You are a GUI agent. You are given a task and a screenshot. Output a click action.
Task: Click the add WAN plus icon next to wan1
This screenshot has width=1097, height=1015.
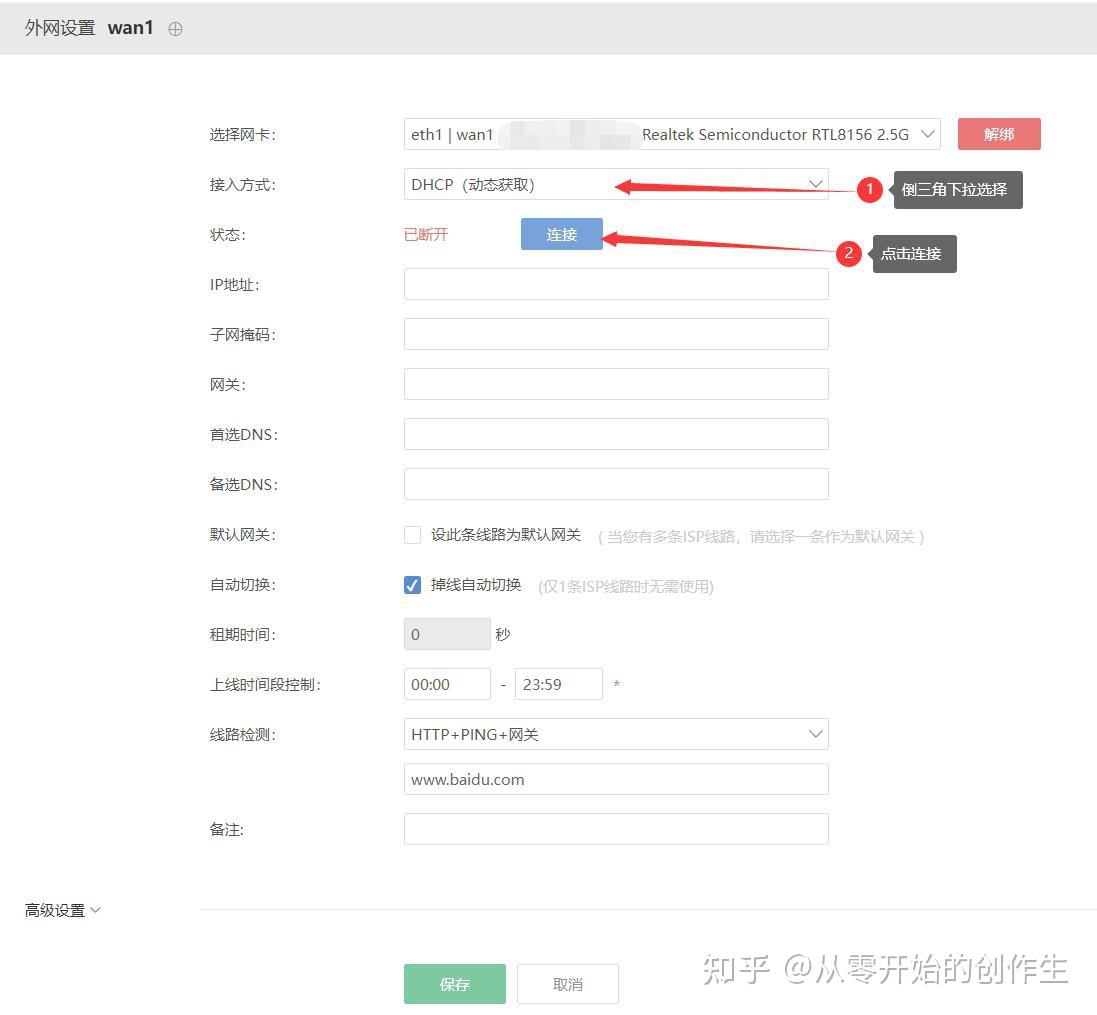(x=176, y=29)
